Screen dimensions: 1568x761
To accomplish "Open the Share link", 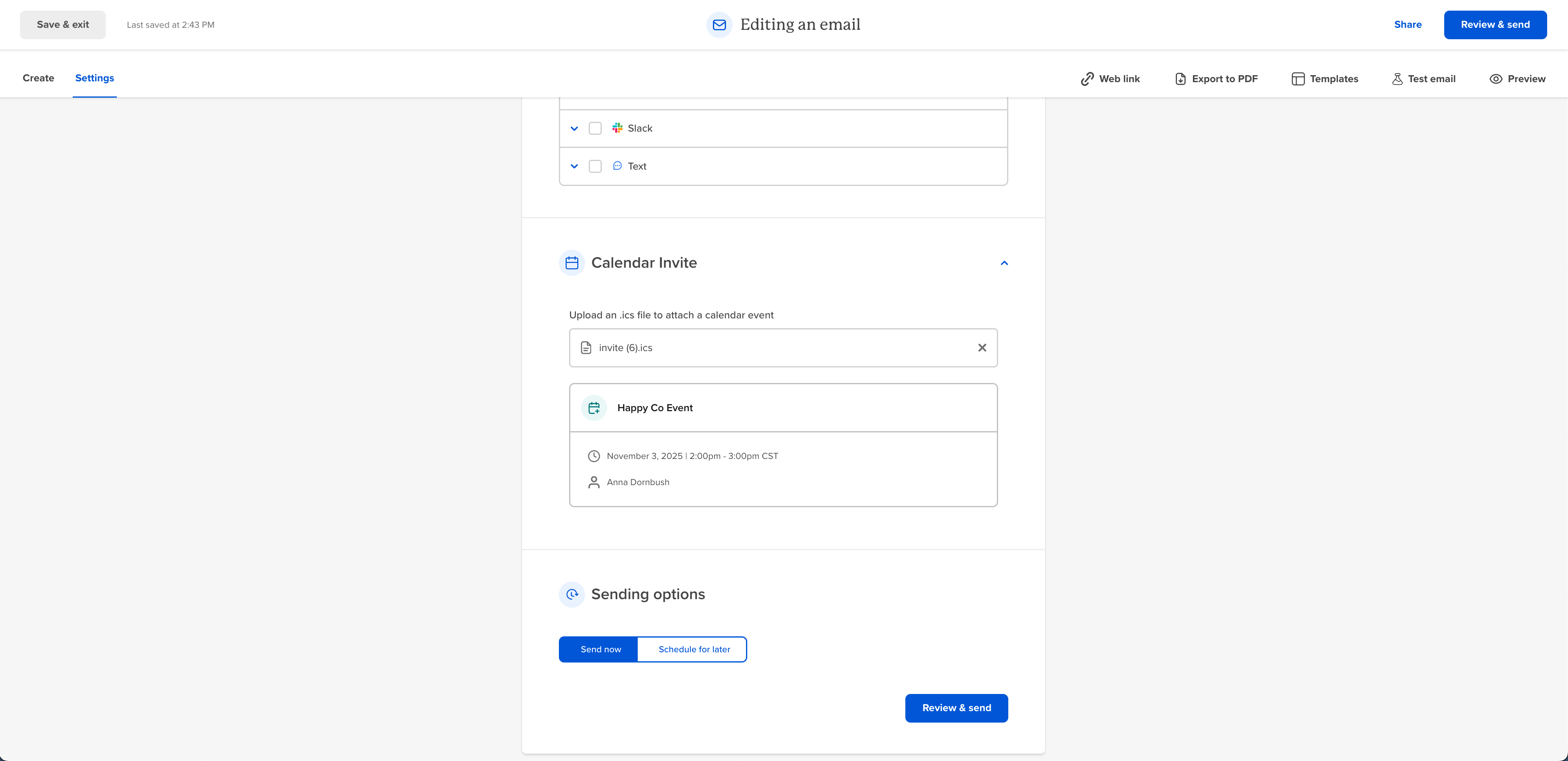I will coord(1407,25).
